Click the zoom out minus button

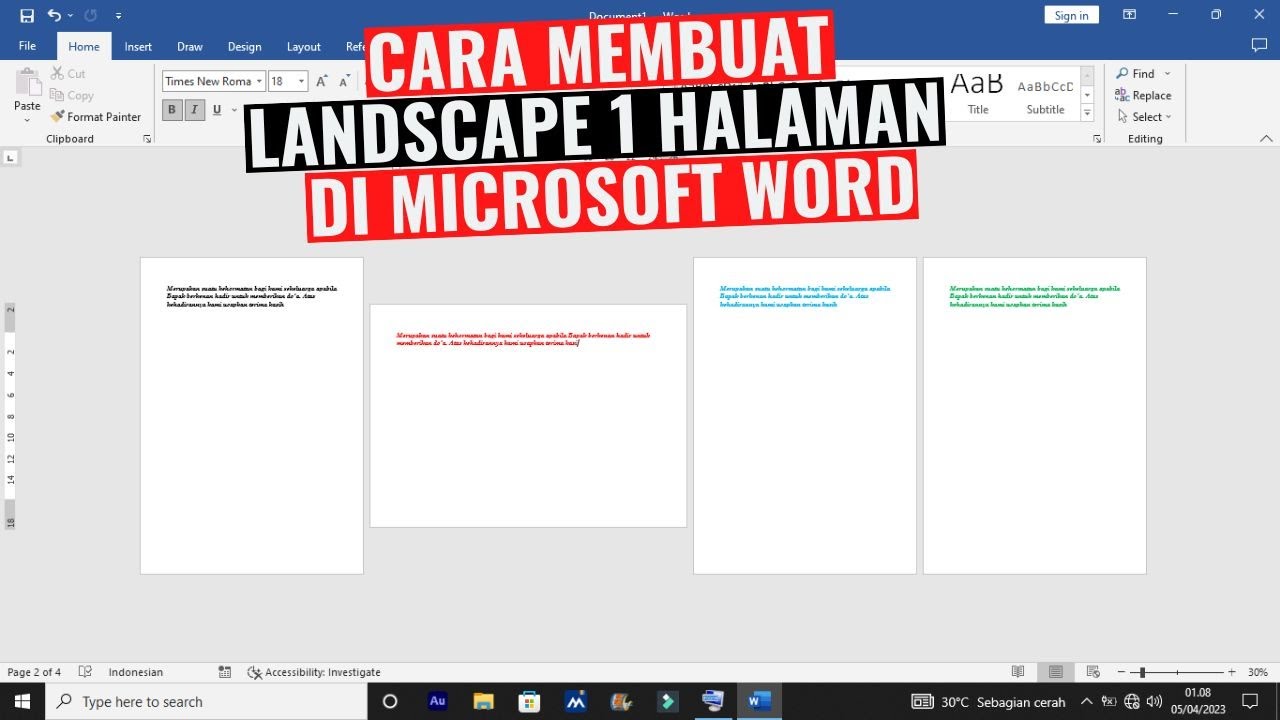(x=1121, y=672)
